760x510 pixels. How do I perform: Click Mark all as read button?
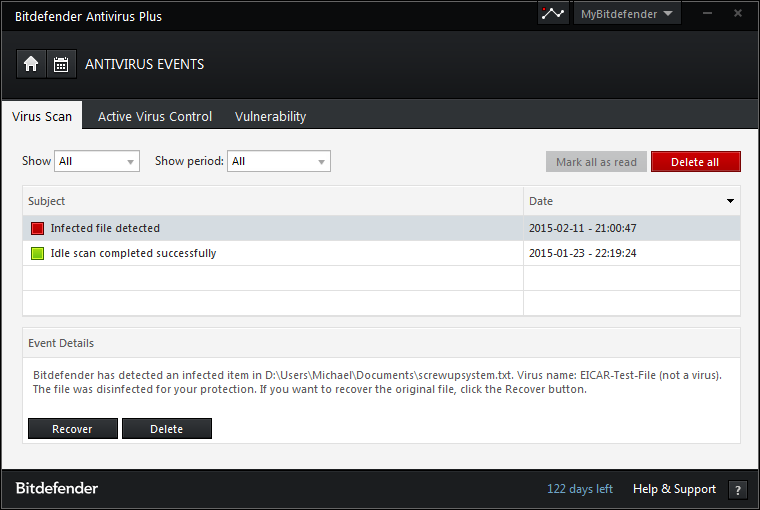pyautogui.click(x=596, y=162)
